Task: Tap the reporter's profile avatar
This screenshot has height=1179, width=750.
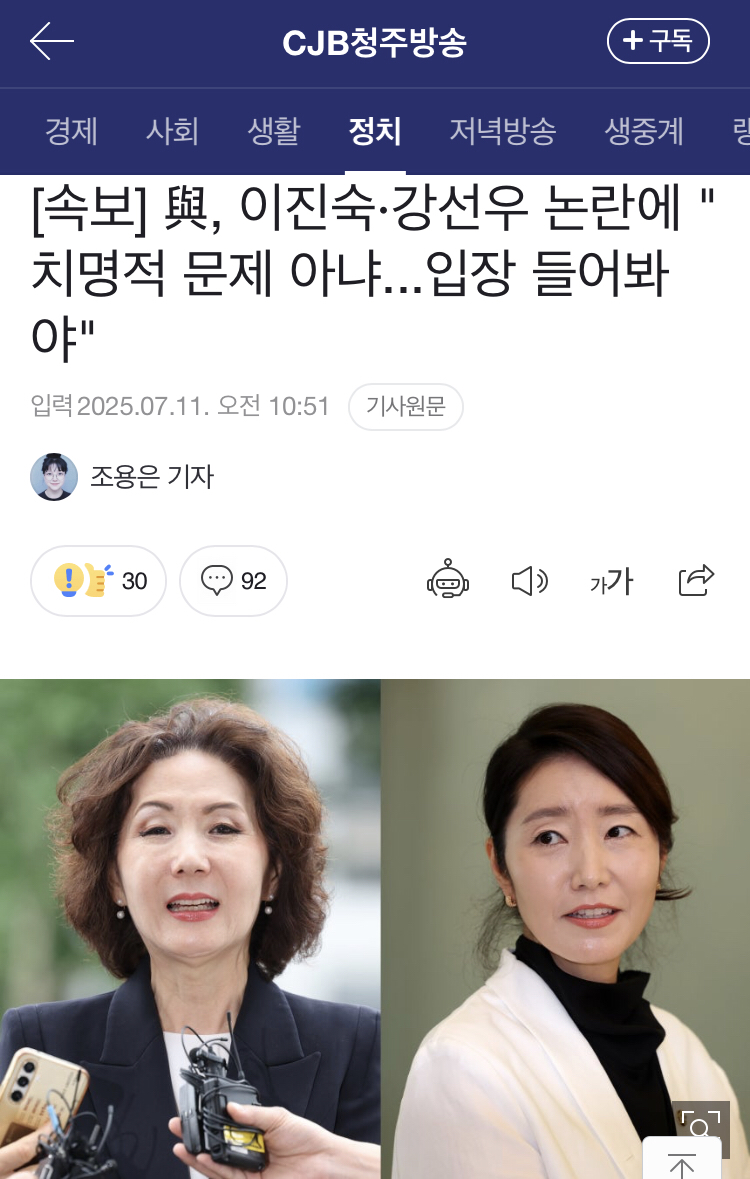Action: click(x=53, y=477)
